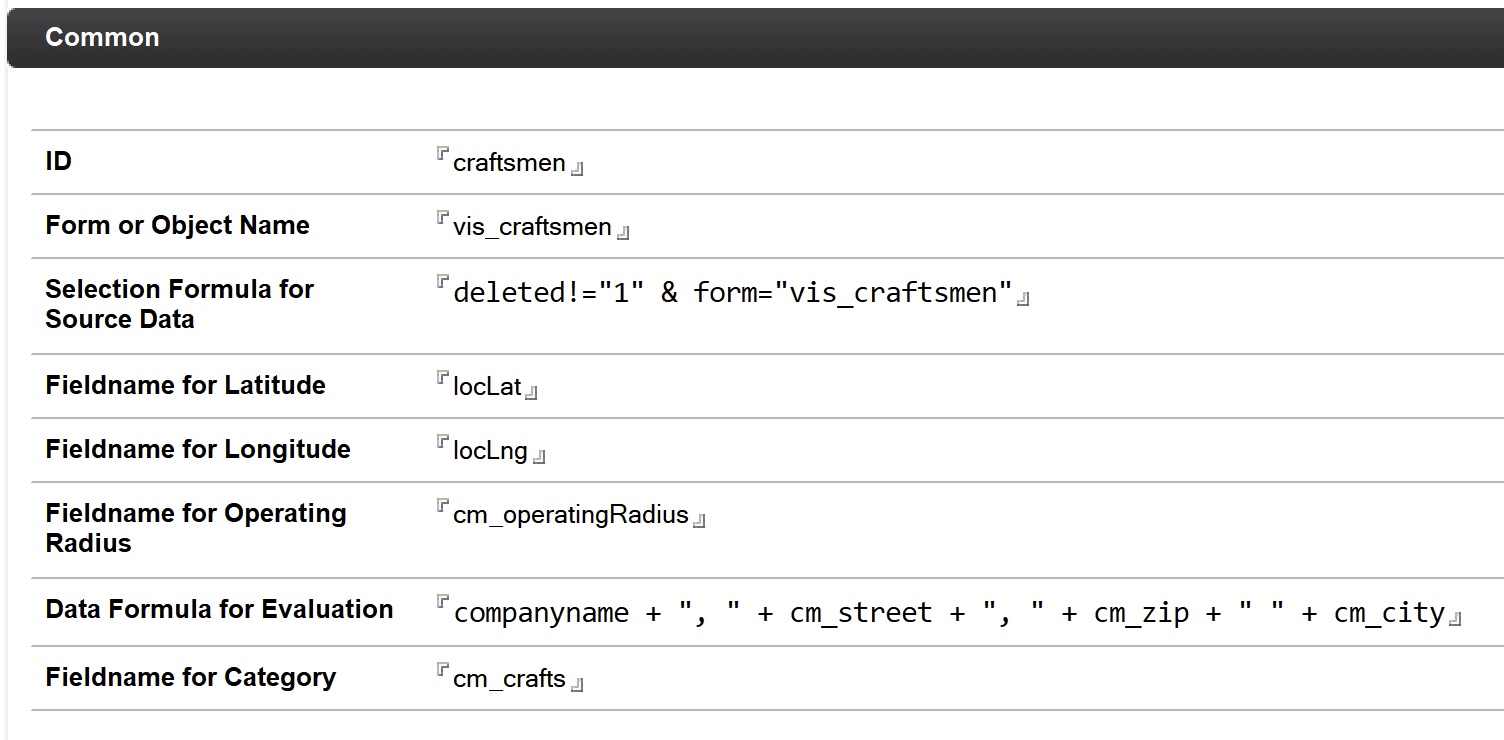Click the Fieldname for Longitude label
1504x740 pixels.
197,450
